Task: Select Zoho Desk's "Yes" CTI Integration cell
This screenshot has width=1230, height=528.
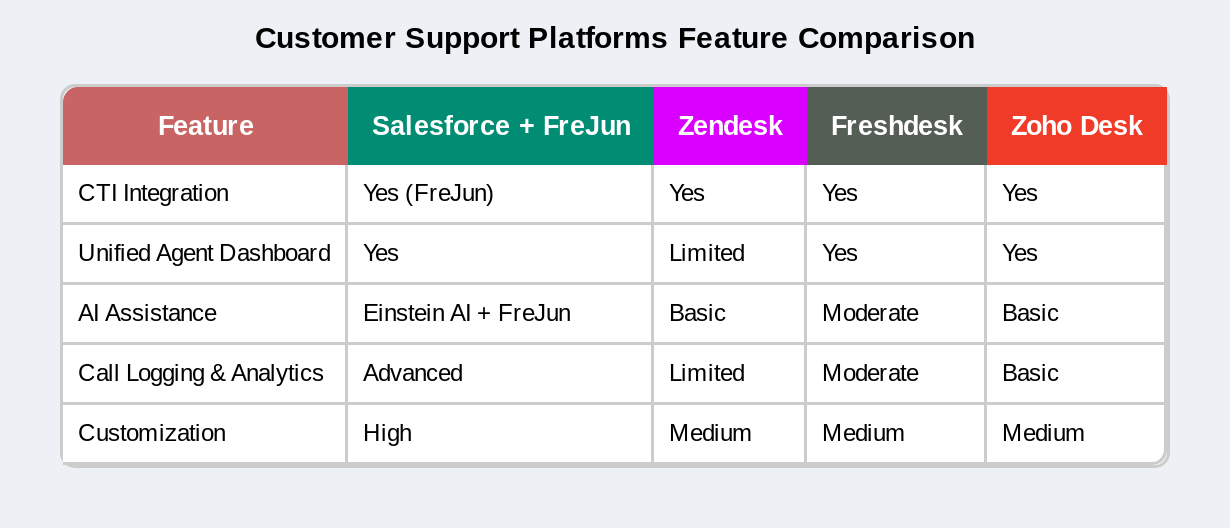Action: coord(1020,193)
